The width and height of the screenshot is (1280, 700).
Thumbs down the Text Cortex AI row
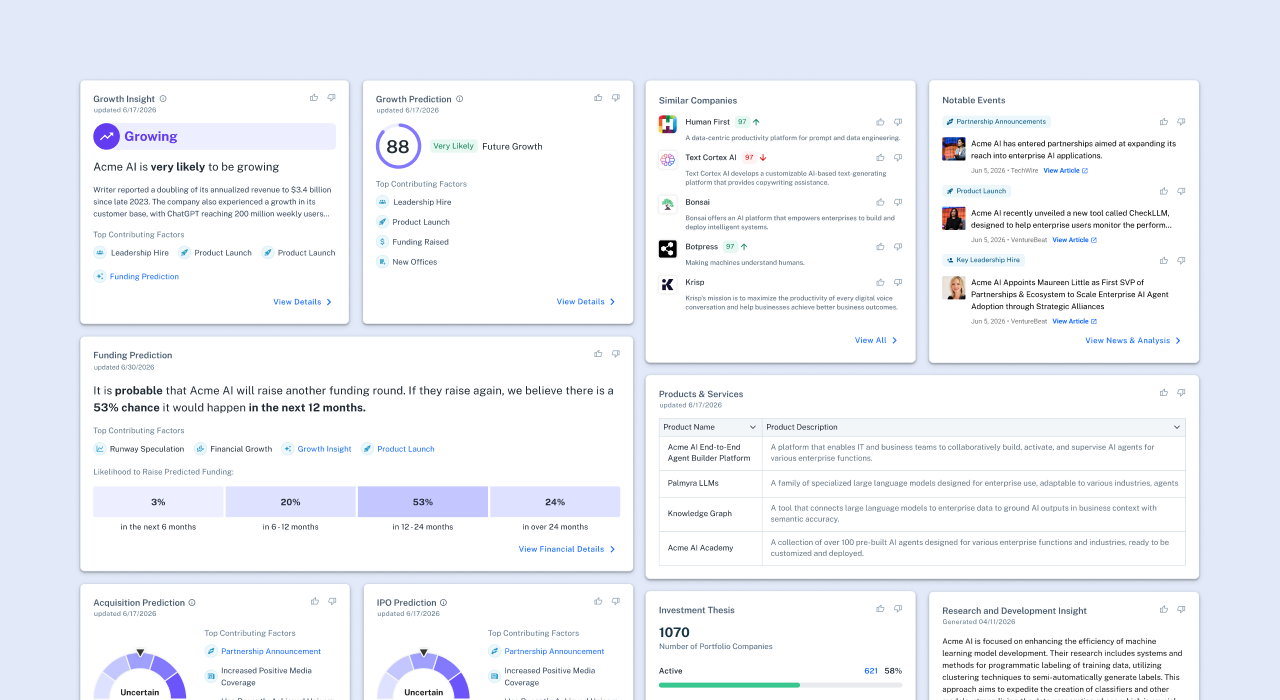(898, 158)
